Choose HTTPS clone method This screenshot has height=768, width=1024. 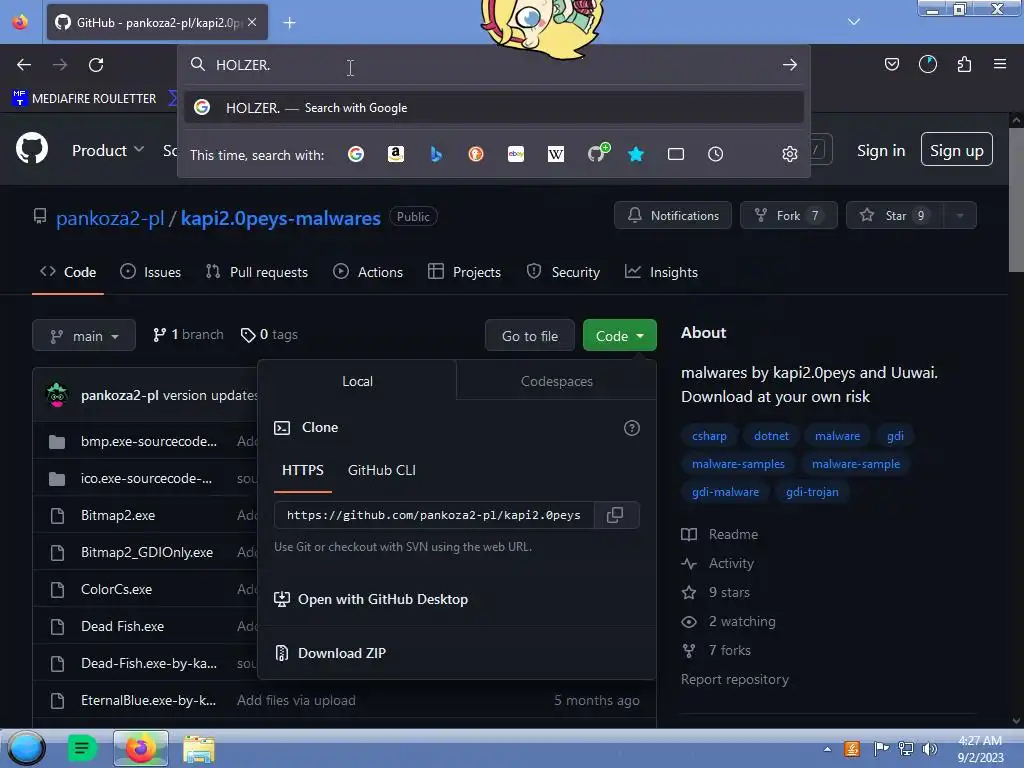pyautogui.click(x=302, y=470)
